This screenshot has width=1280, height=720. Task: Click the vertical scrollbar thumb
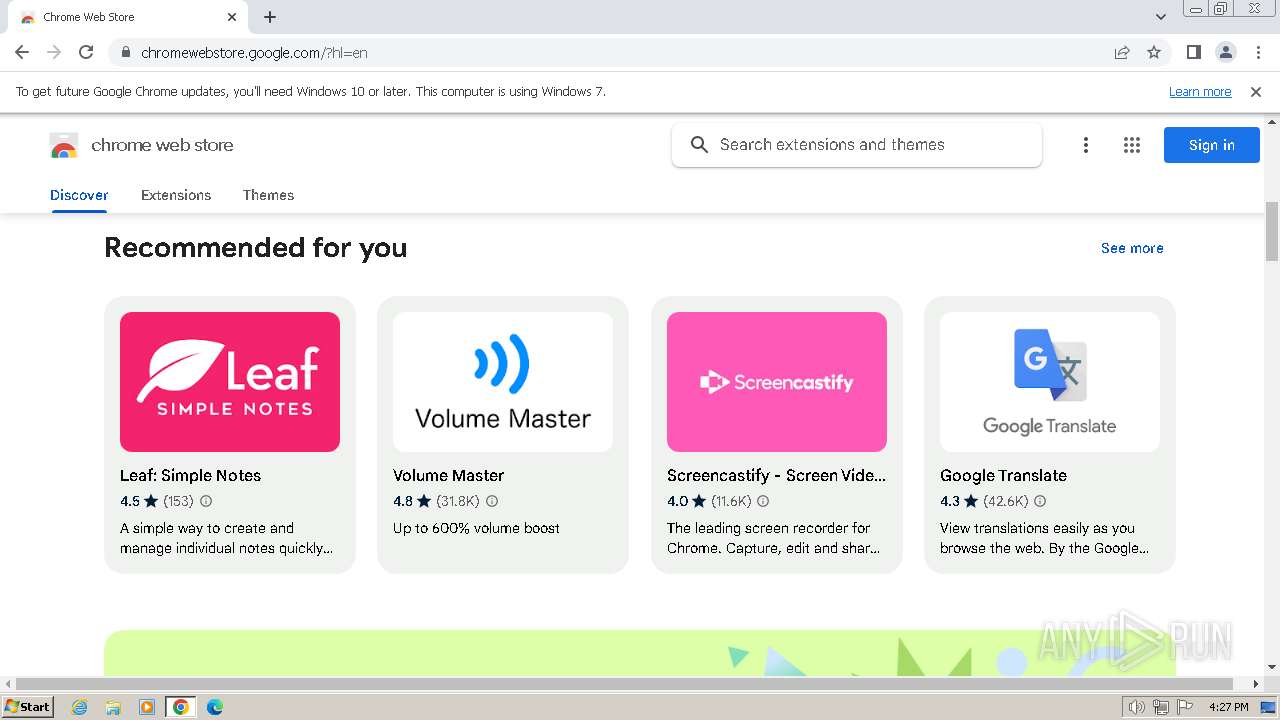coord(1272,230)
